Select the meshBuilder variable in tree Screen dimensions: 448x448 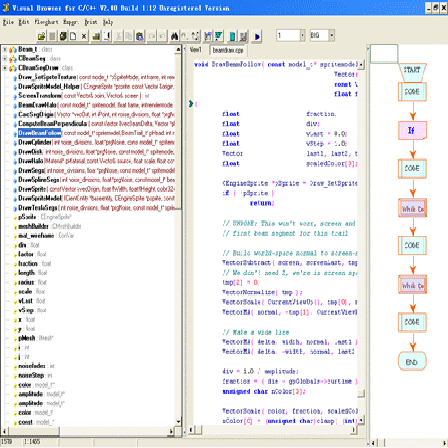(33, 226)
